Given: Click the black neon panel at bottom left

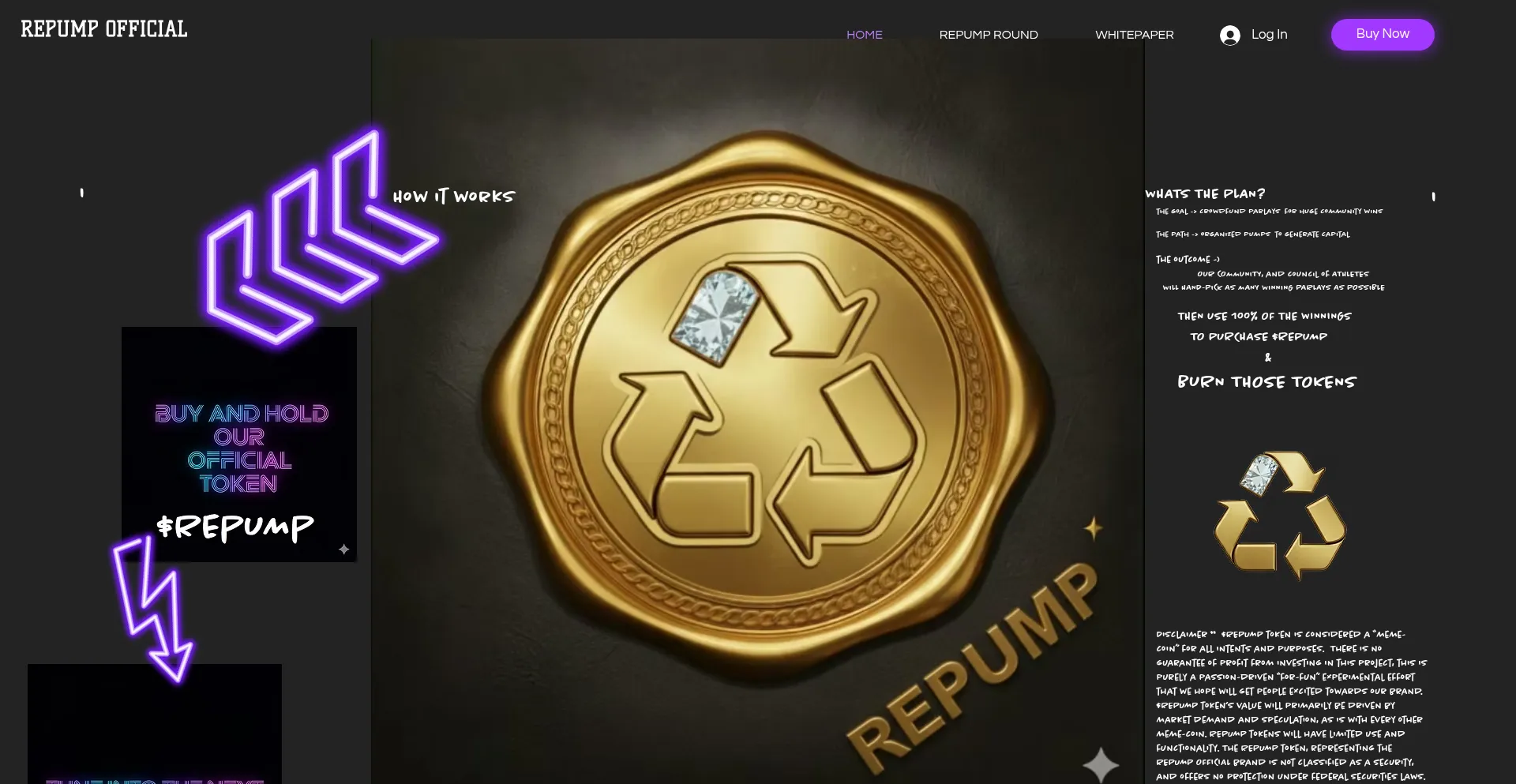Looking at the screenshot, I should 155,724.
